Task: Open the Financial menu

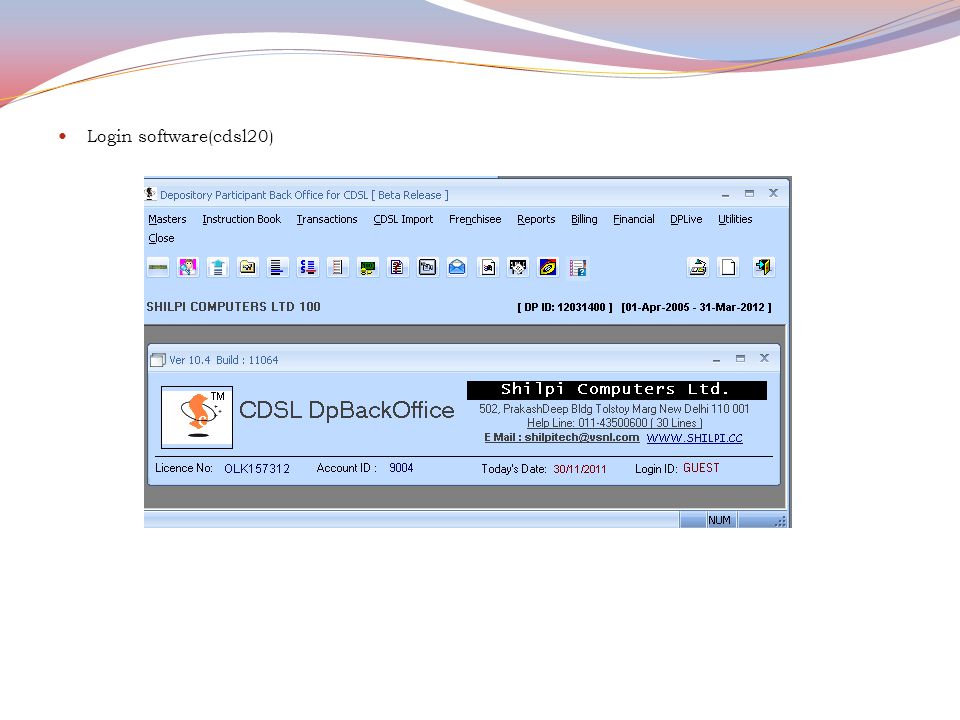Action: point(634,219)
